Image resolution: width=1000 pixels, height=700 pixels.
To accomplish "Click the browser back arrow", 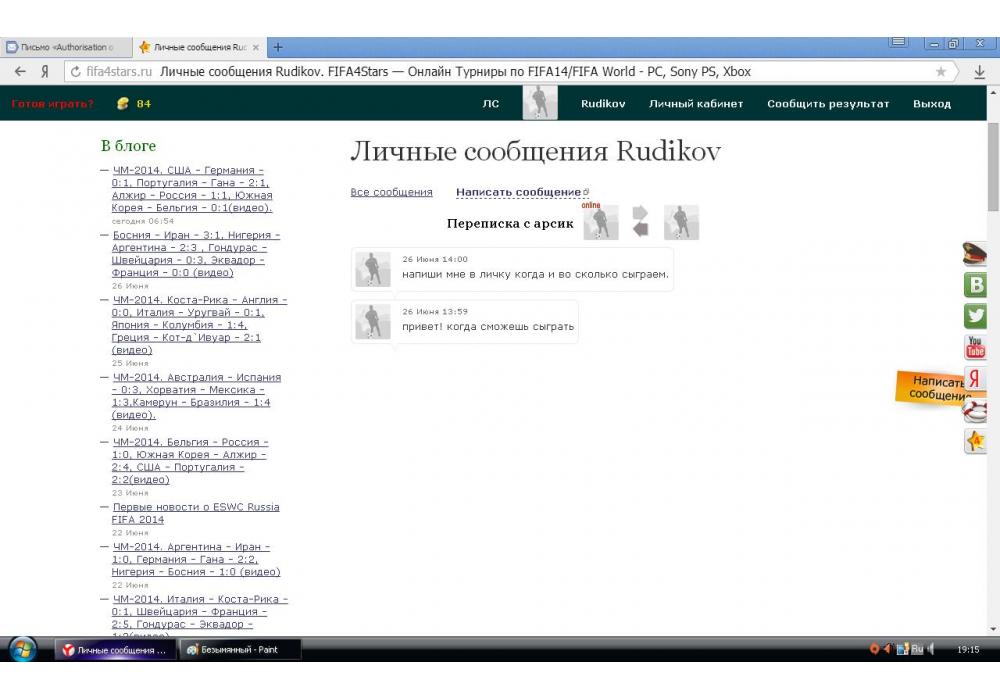I will tap(20, 72).
